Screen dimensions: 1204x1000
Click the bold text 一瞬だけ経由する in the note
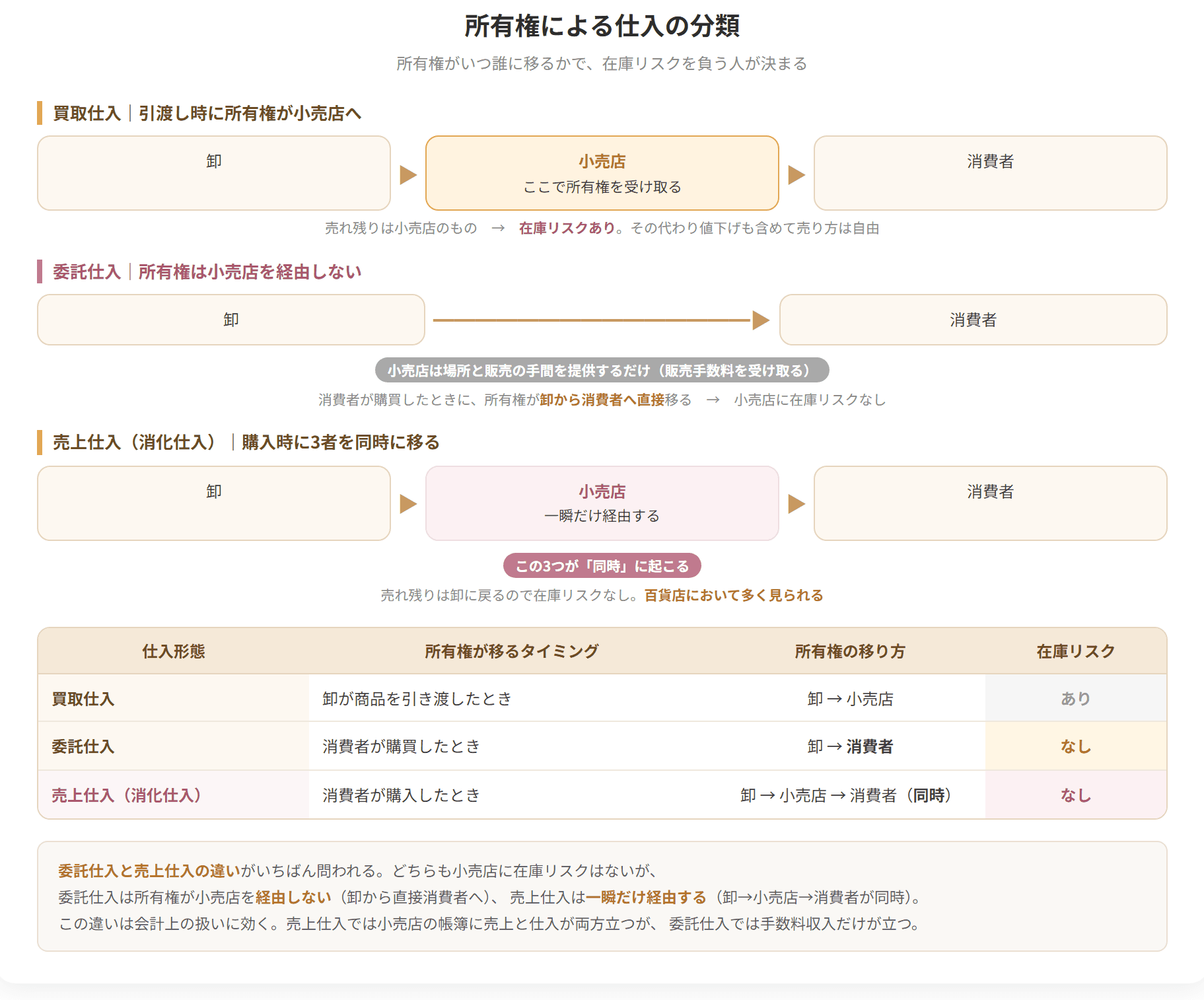[x=646, y=898]
